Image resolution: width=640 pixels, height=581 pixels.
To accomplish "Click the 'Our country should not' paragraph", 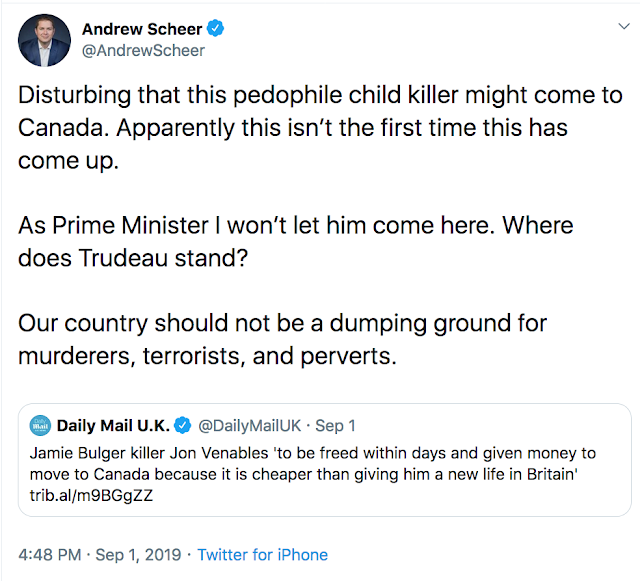I will pyautogui.click(x=280, y=338).
